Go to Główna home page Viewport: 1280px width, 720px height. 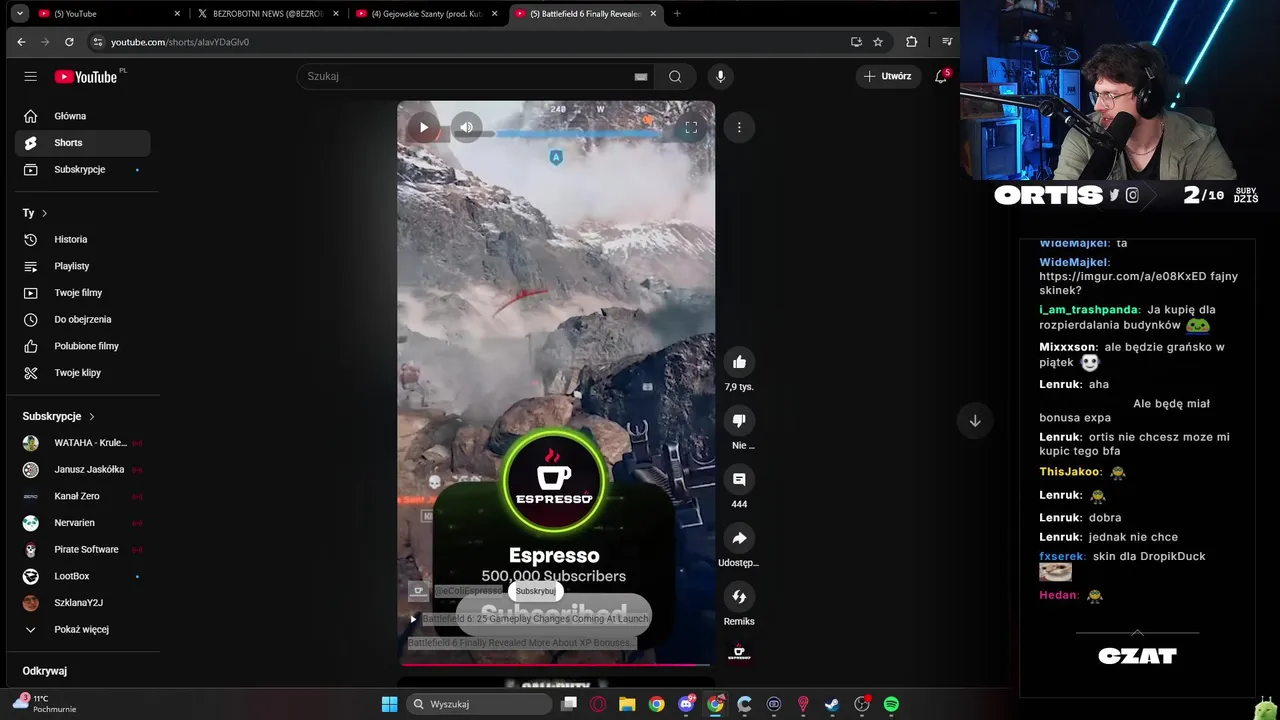click(82, 116)
